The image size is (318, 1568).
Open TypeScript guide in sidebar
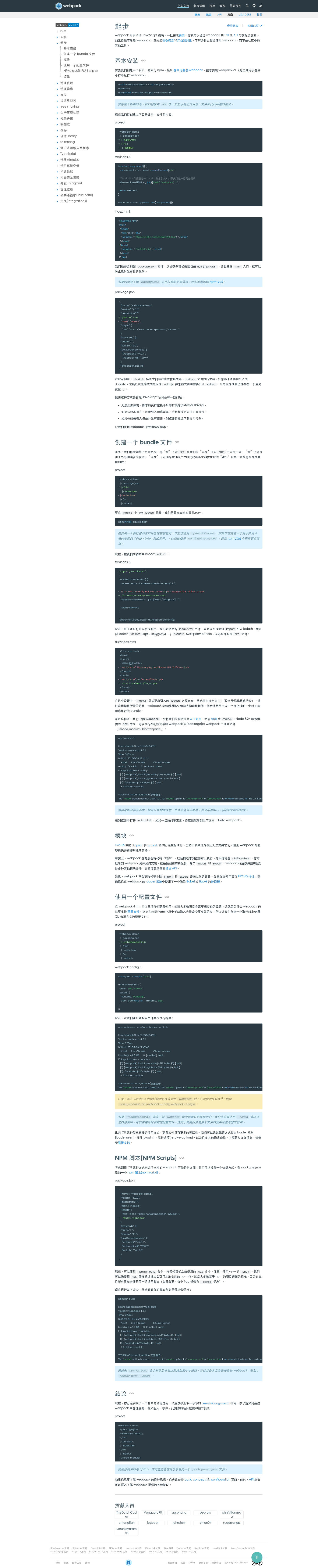pos(68,154)
